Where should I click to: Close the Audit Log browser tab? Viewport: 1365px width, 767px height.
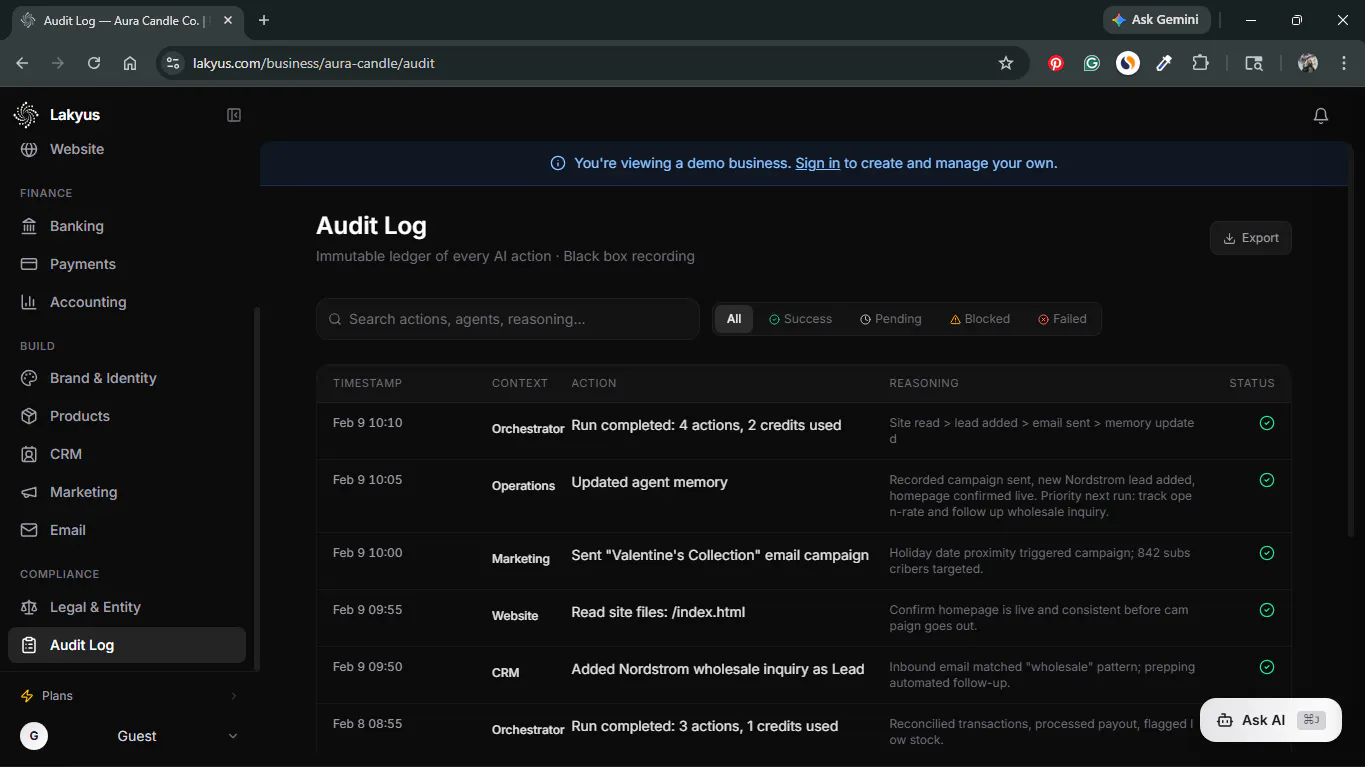pyautogui.click(x=228, y=20)
